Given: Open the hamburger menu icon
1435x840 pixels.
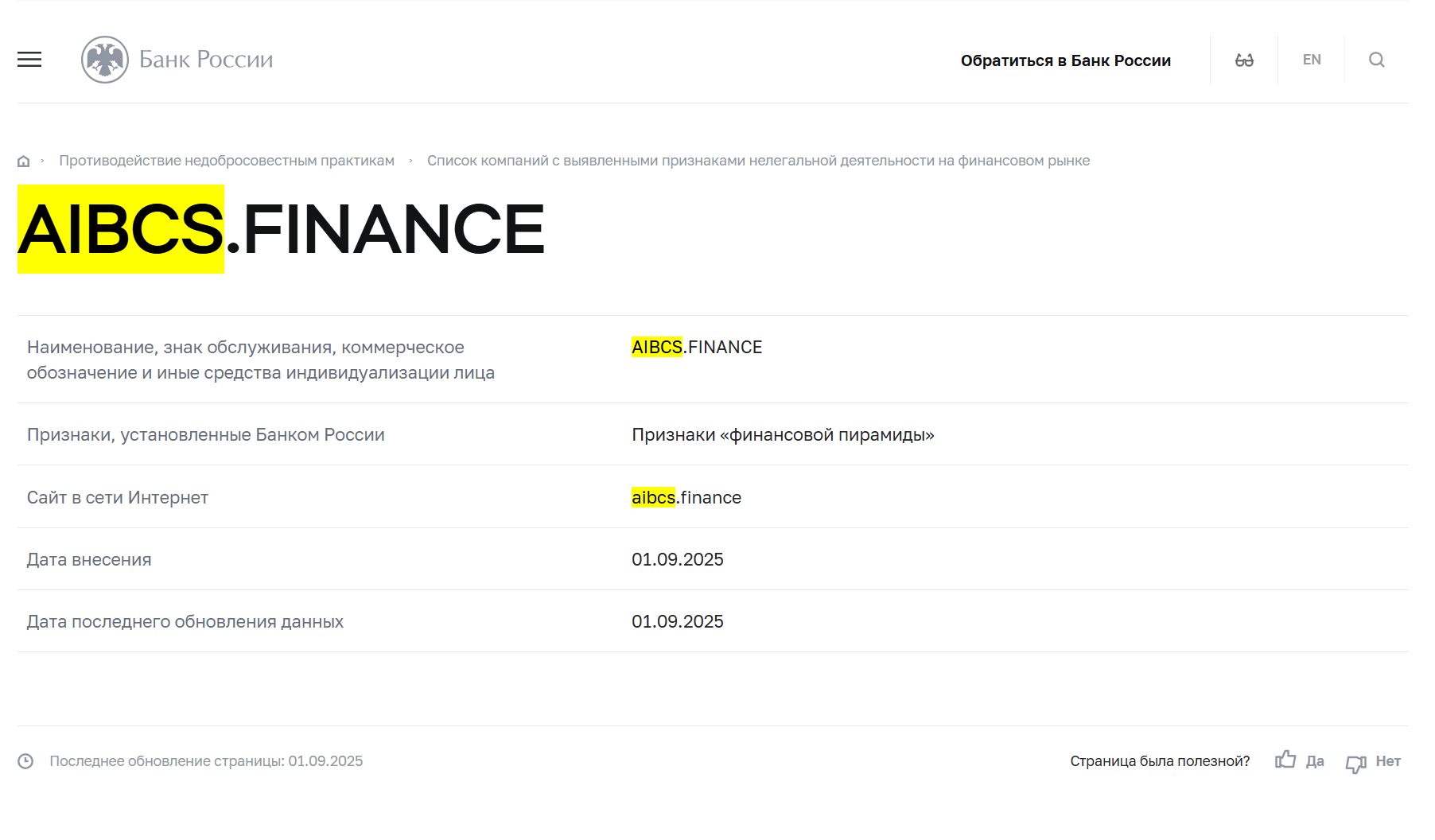Looking at the screenshot, I should [29, 60].
